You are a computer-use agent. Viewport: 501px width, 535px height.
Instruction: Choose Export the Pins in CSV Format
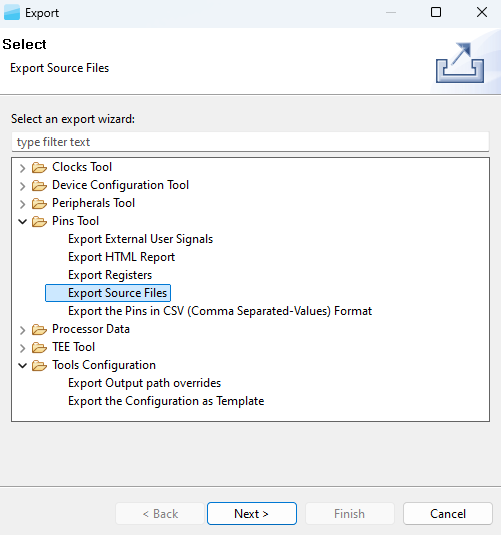pyautogui.click(x=220, y=311)
